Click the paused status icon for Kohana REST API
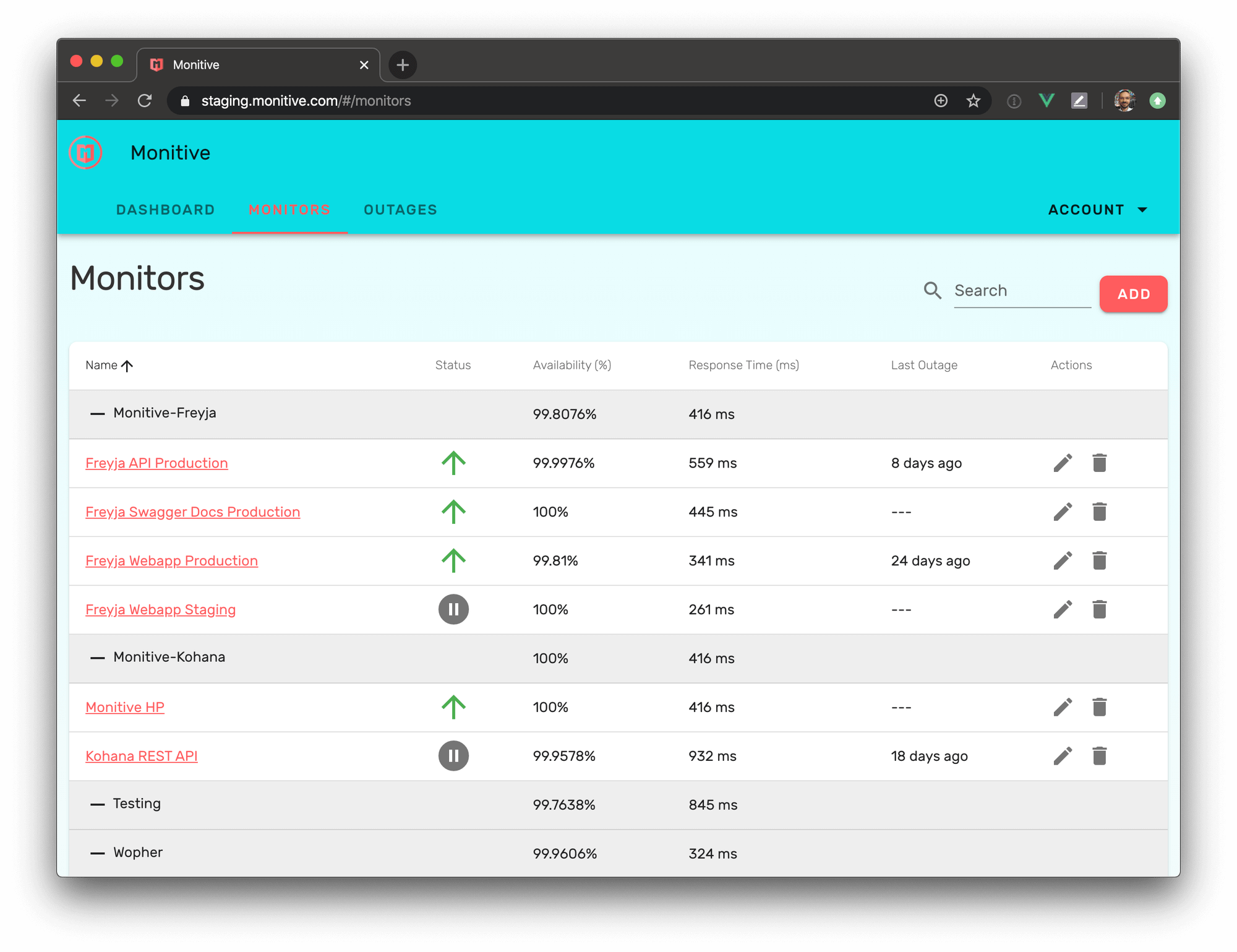Image resolution: width=1237 pixels, height=952 pixels. coord(453,756)
